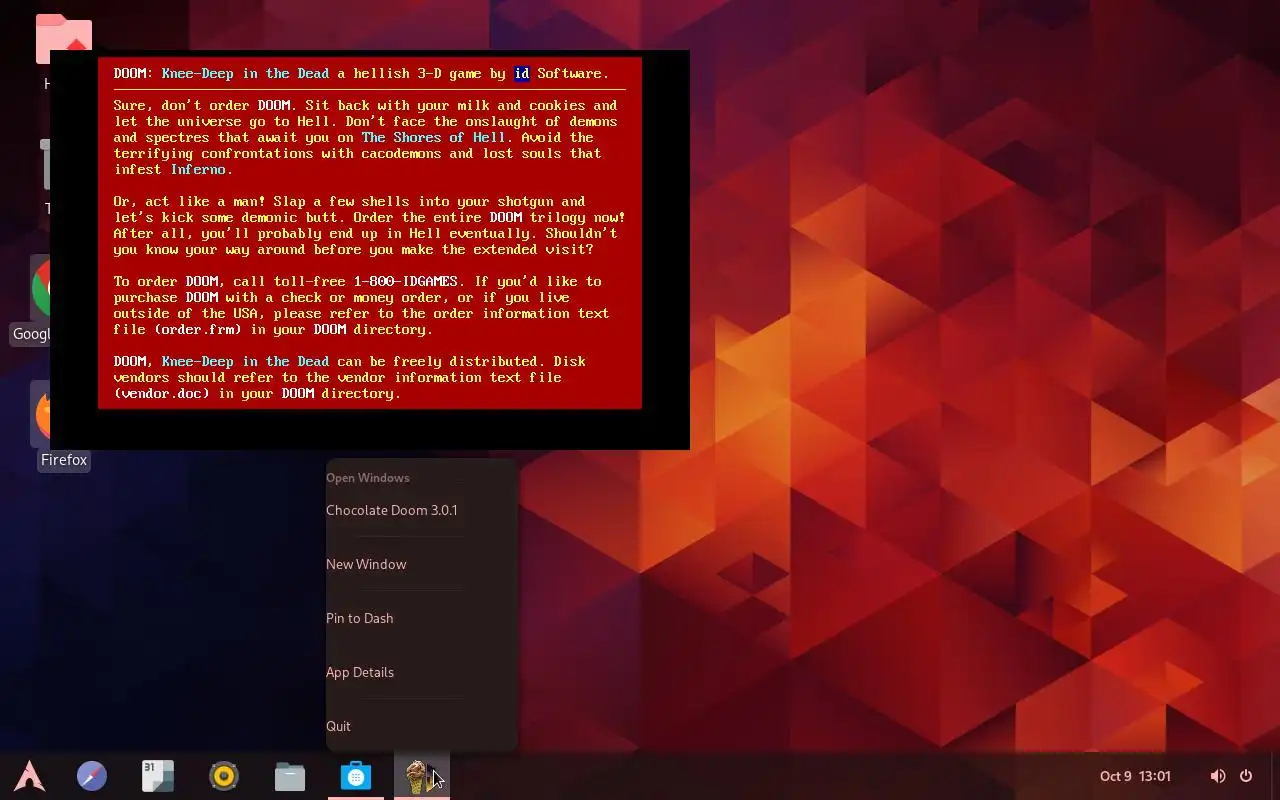The image size is (1280, 800).
Task: Click the highlighted 'id' text in DOOM window
Action: point(522,73)
